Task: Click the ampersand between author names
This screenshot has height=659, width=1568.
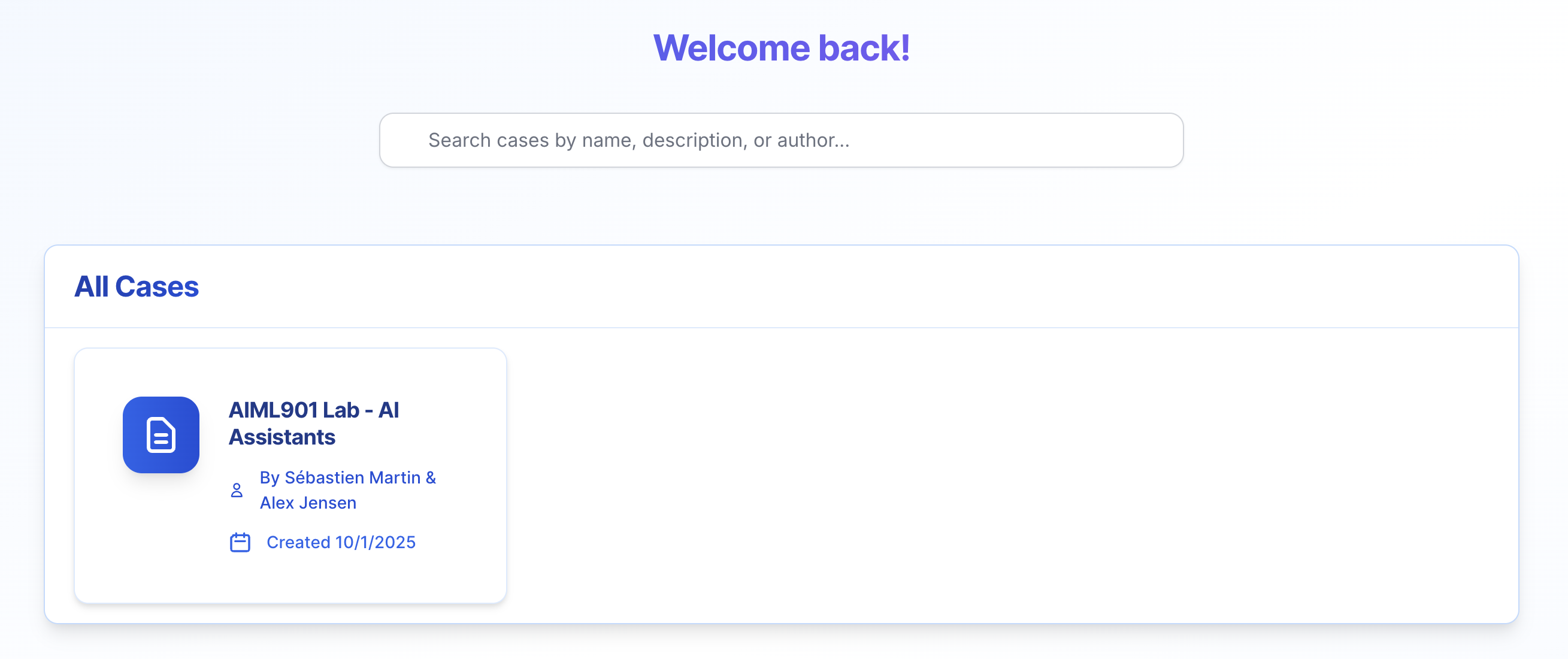Action: click(x=431, y=477)
